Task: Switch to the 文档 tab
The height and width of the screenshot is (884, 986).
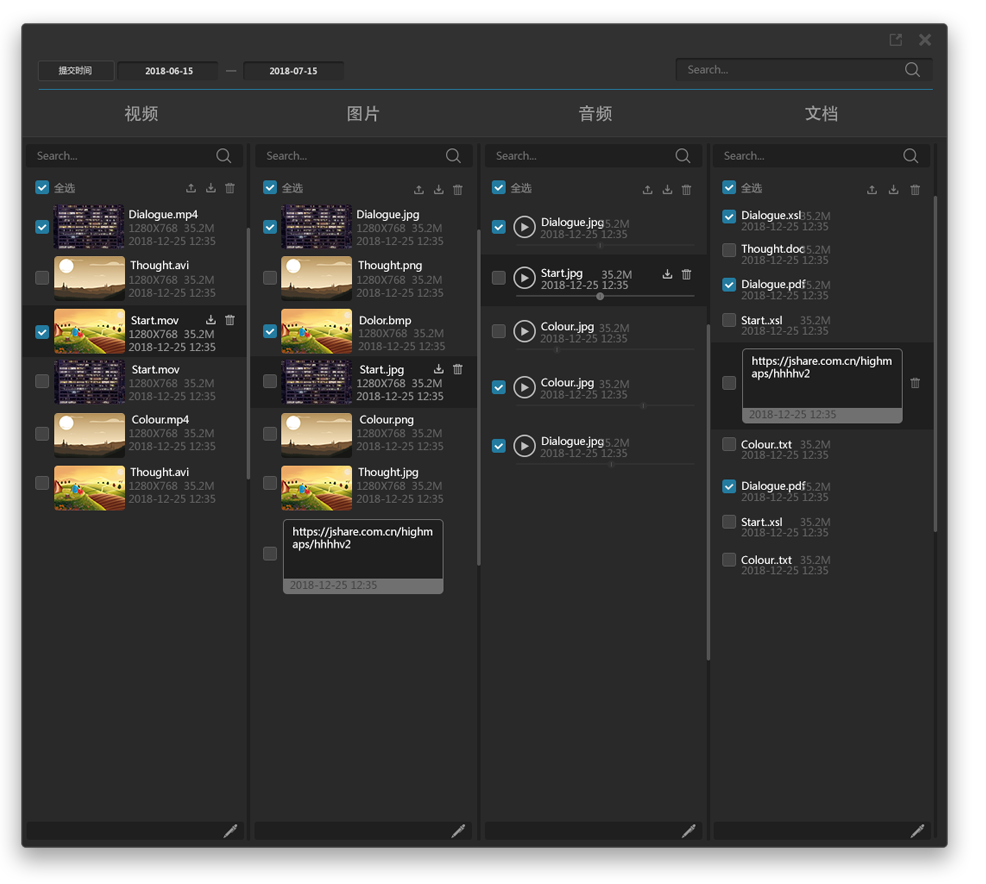Action: (x=821, y=114)
